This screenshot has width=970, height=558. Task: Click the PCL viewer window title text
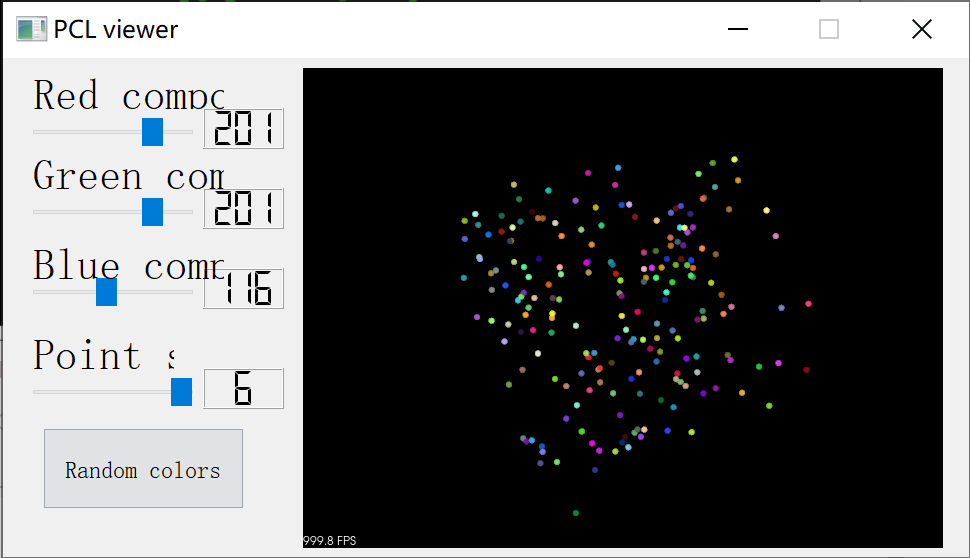coord(116,29)
